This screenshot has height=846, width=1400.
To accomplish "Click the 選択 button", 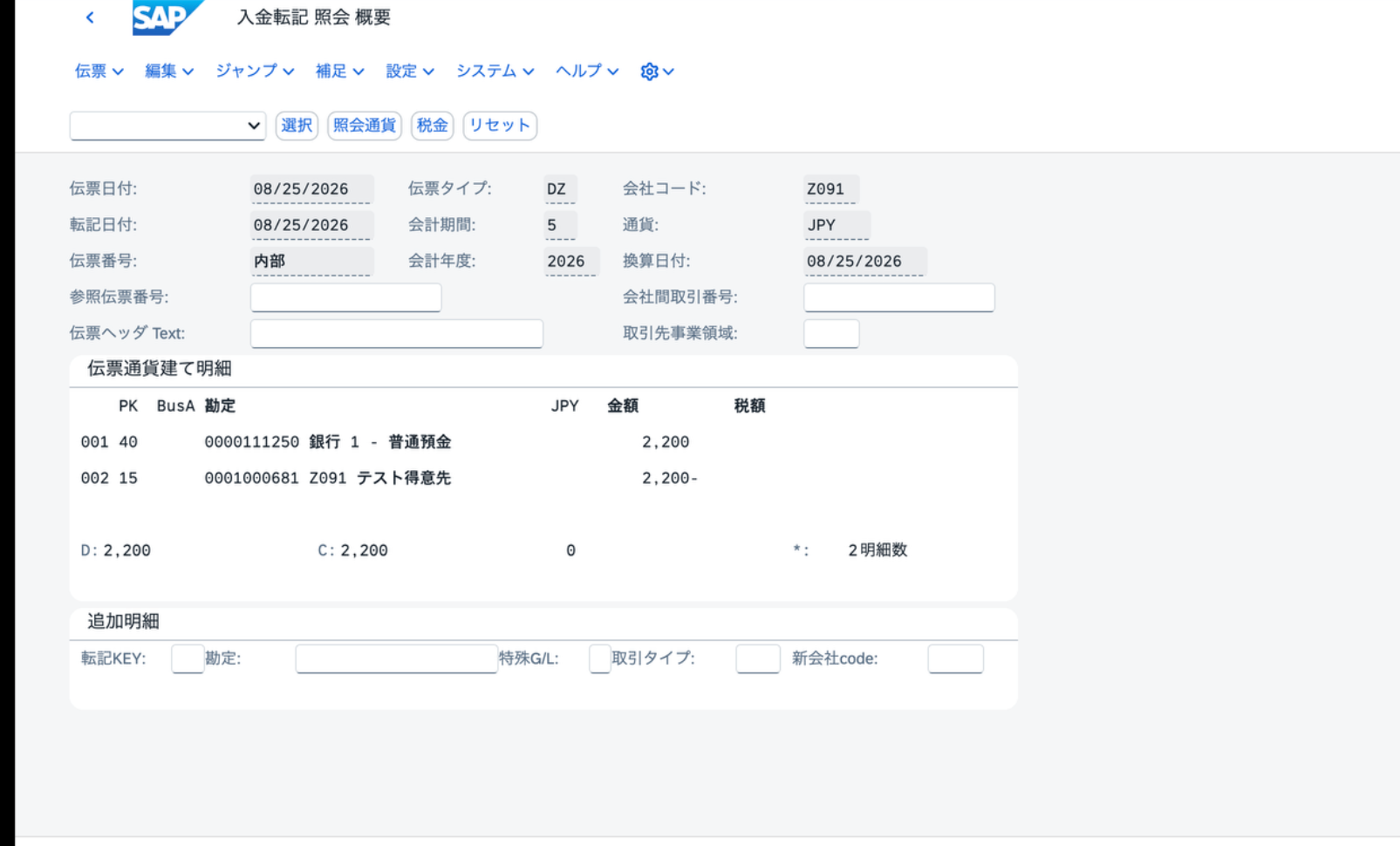I will (x=297, y=126).
